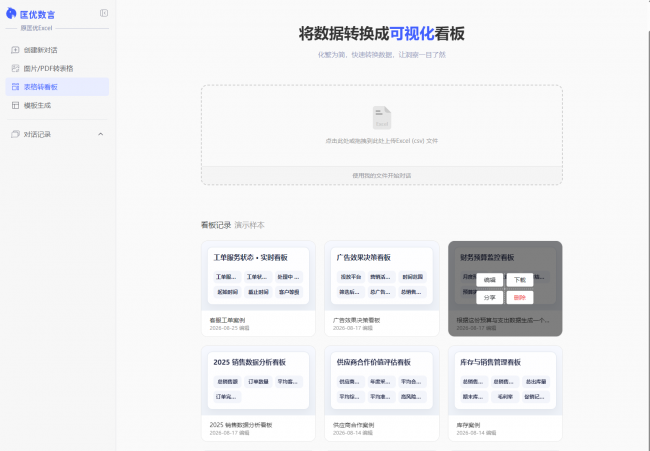Click the 下载 button on the hovered card
Screen dimensions: 650x451
520,280
